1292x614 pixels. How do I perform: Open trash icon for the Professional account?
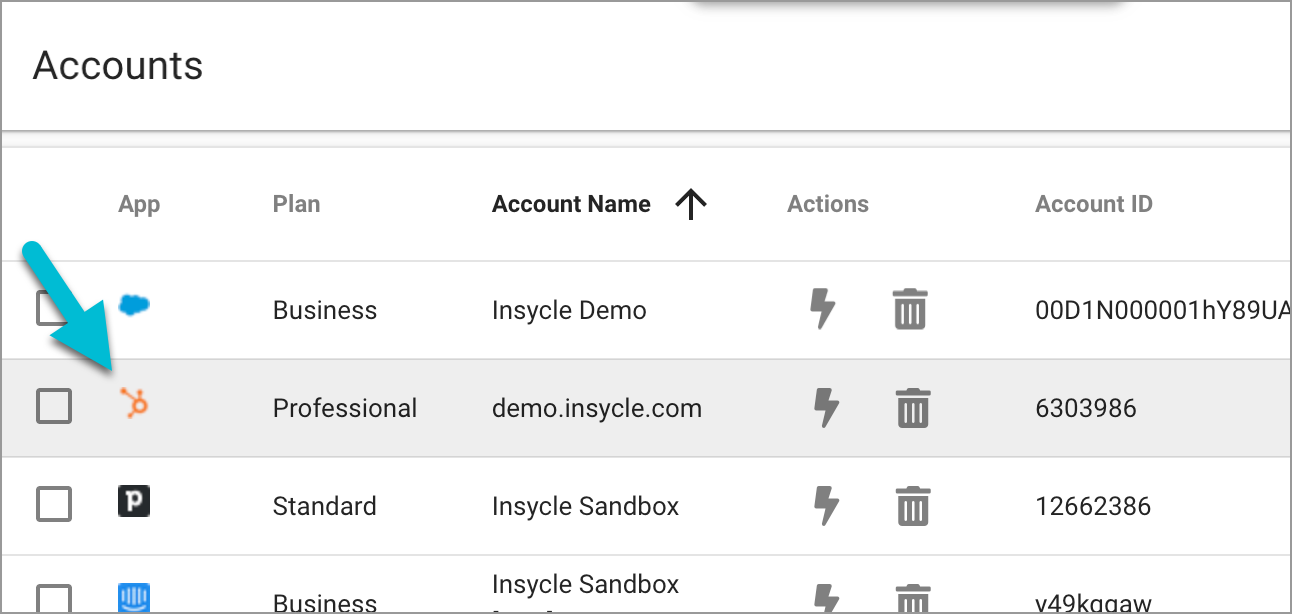910,407
